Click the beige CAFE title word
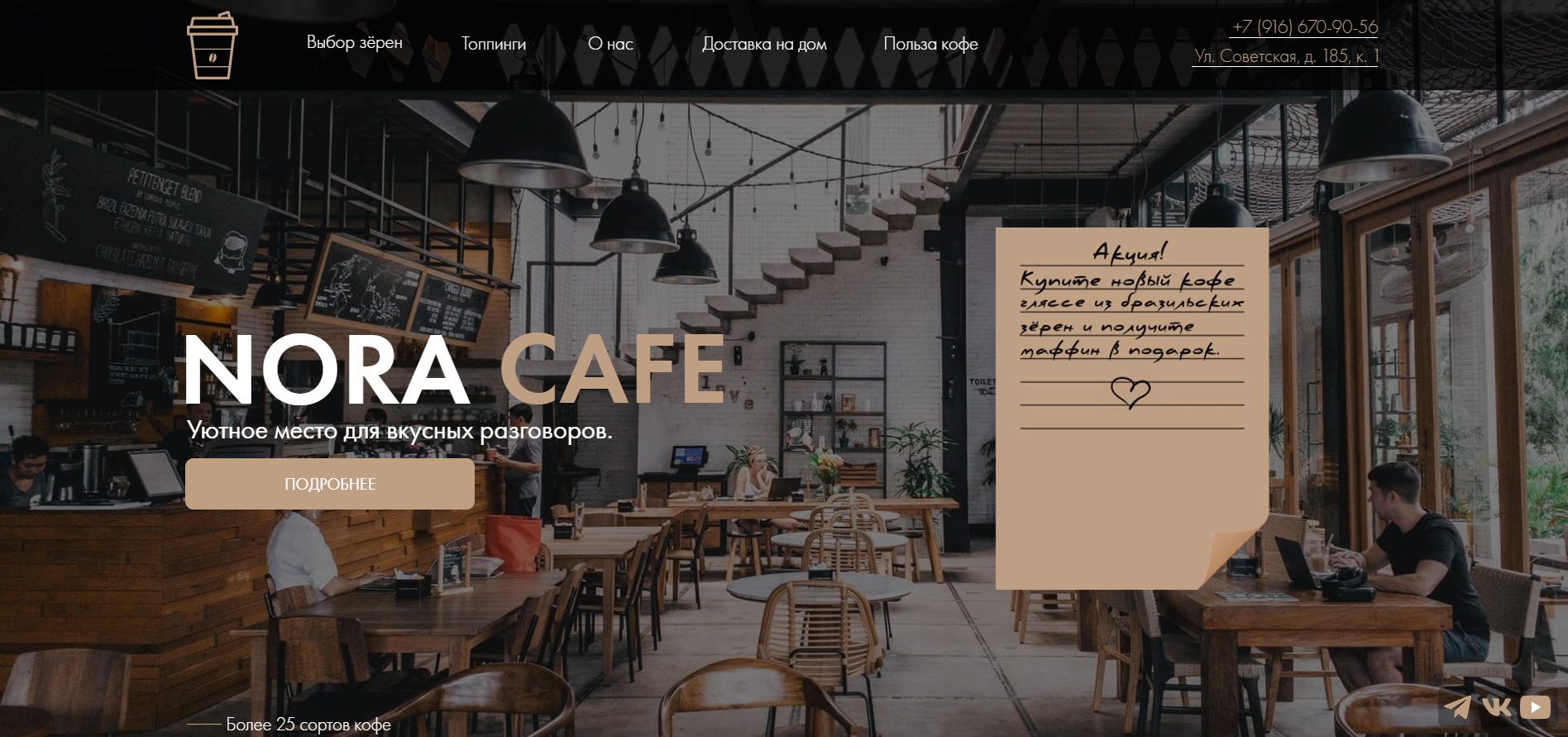Screen dimensions: 1568x737 tap(613, 369)
